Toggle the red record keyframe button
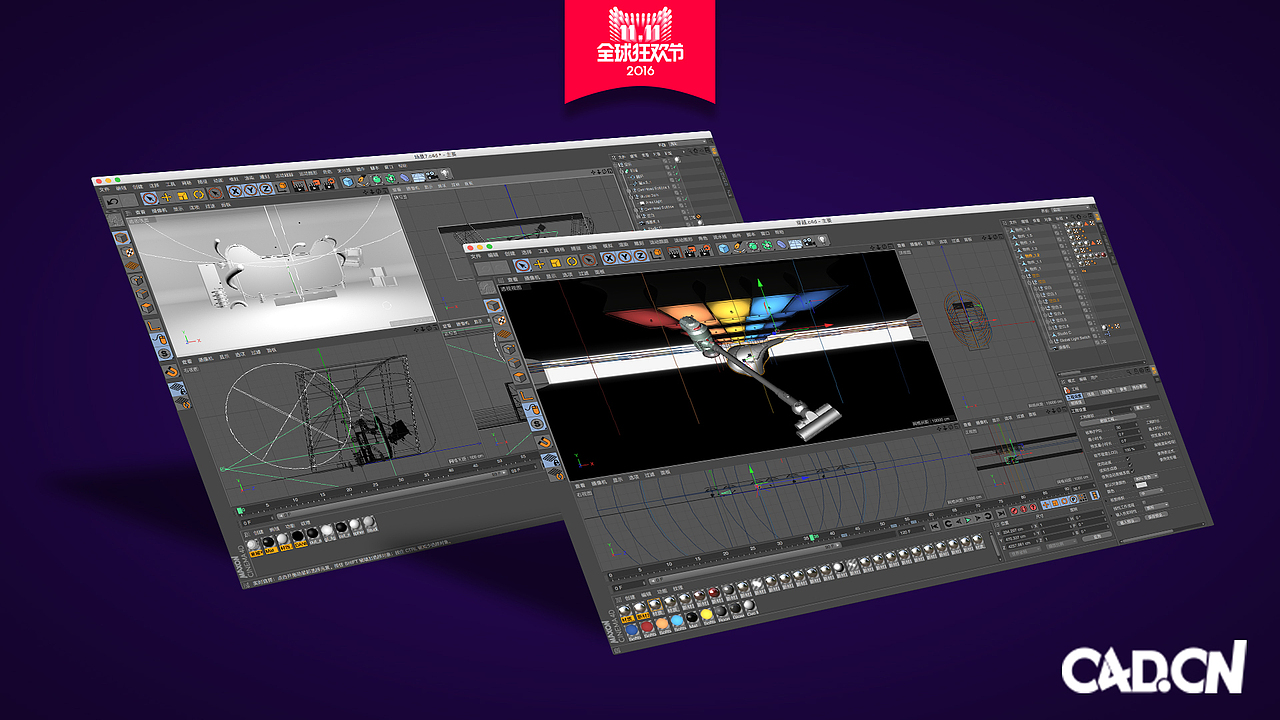Screen dimensions: 1280x720 pos(1014,510)
